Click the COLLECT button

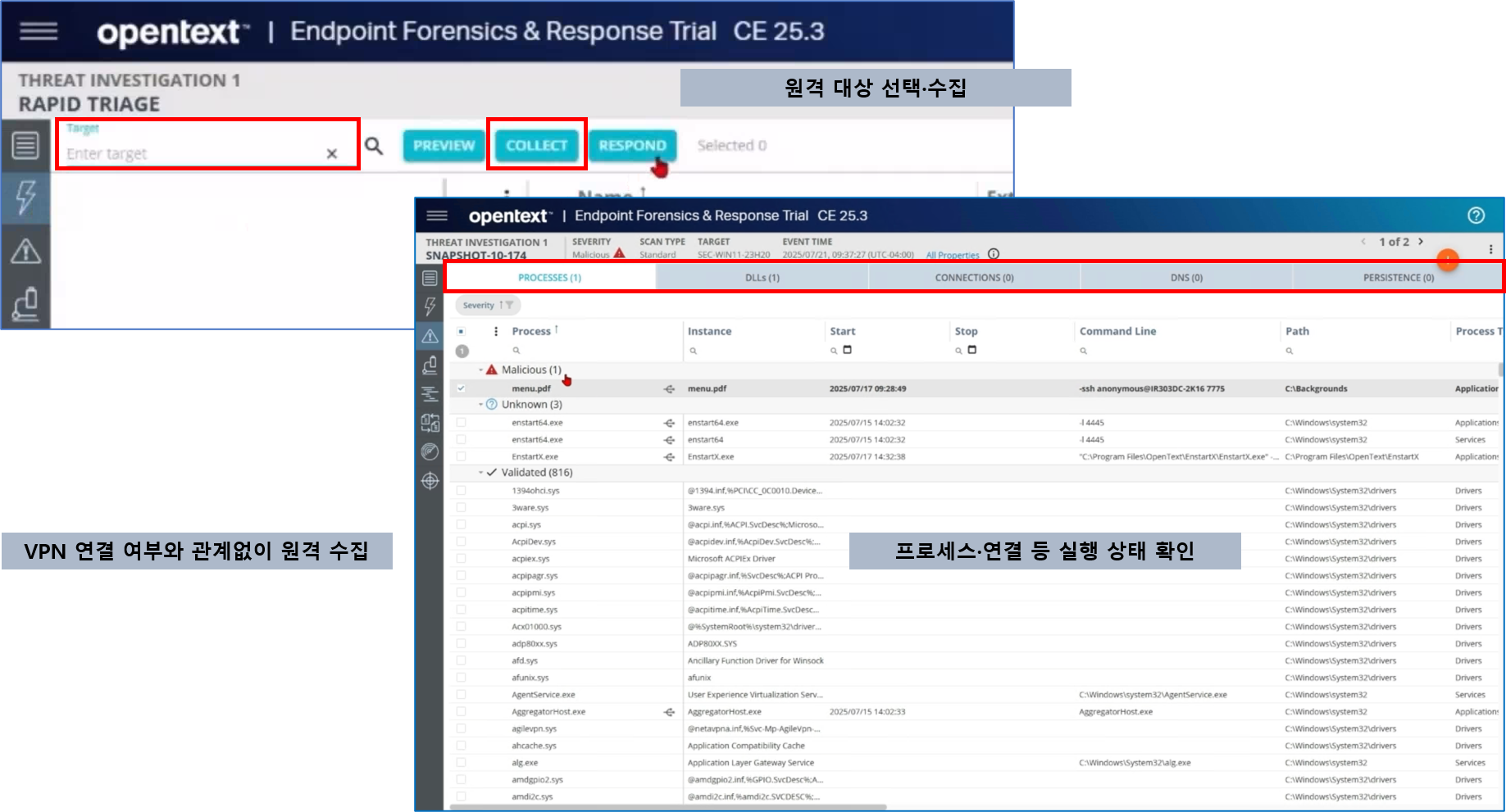(536, 146)
